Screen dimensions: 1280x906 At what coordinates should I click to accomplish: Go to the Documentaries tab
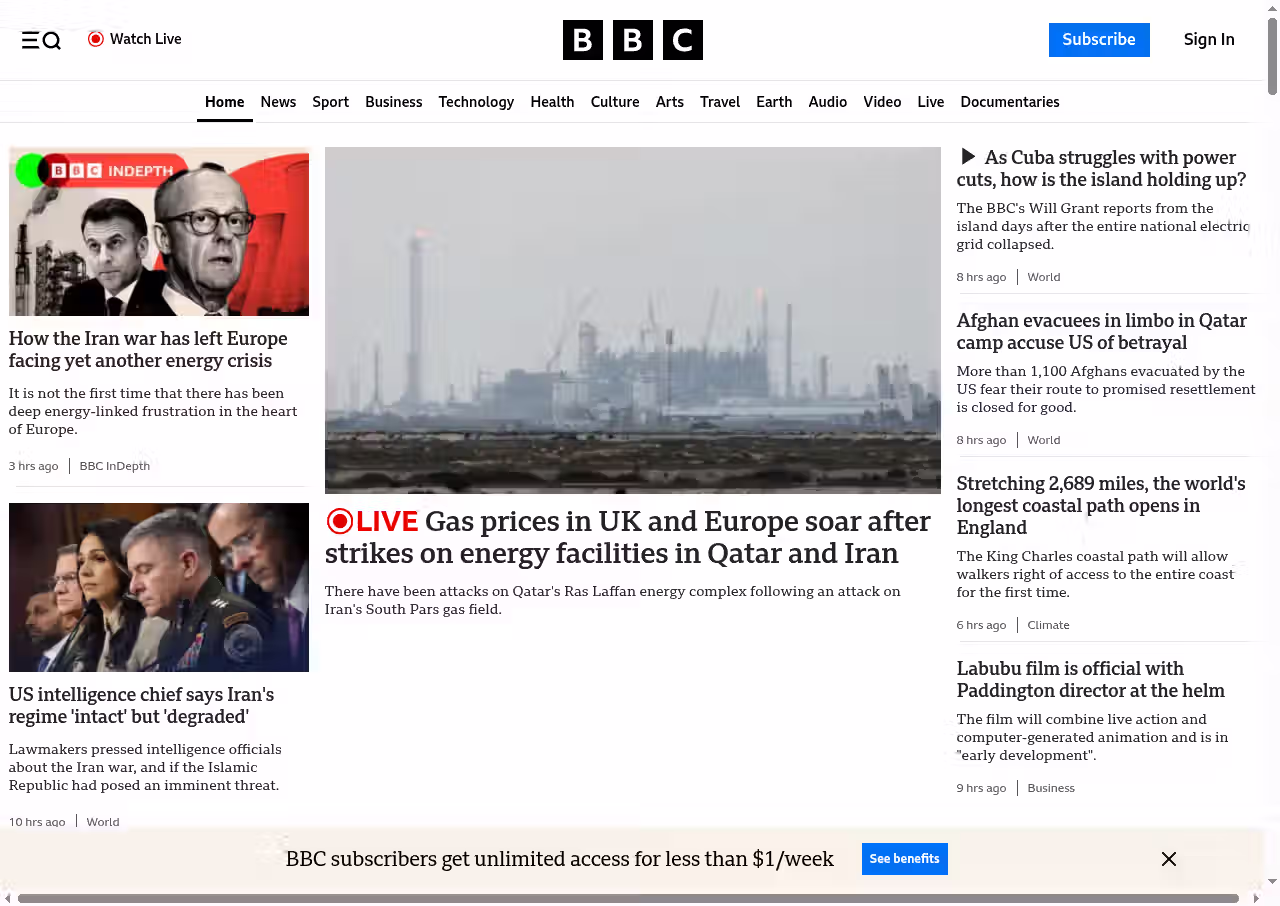[x=1010, y=102]
